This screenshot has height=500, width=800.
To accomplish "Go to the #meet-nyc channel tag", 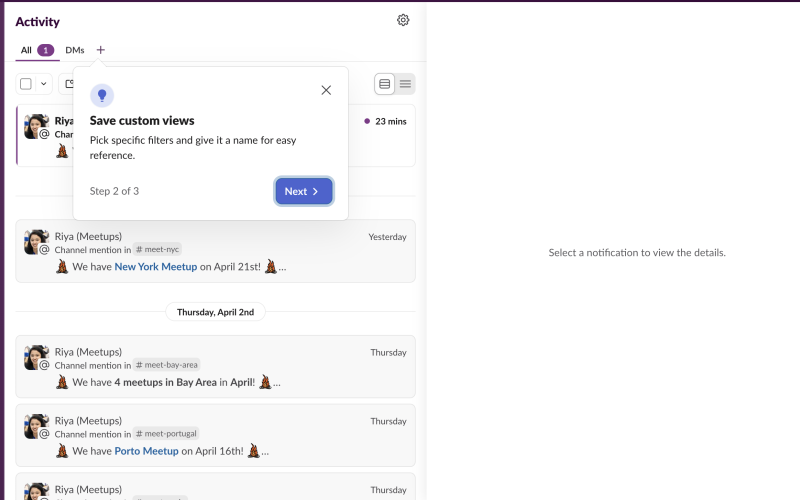I will 157,250.
